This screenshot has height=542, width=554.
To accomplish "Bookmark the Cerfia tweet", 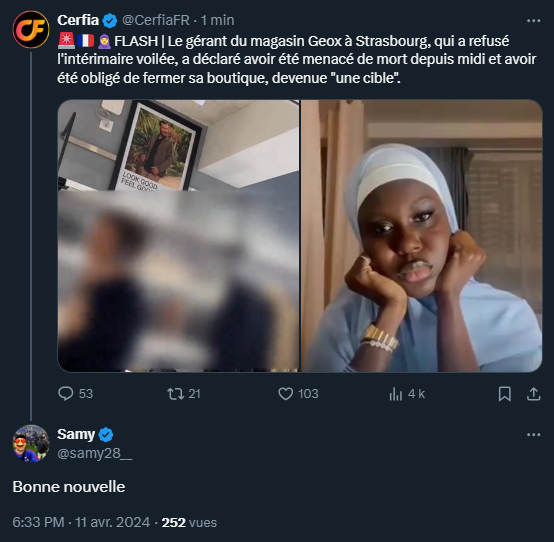I will (x=505, y=394).
